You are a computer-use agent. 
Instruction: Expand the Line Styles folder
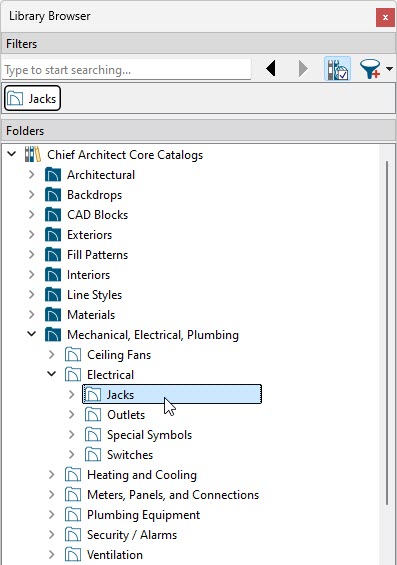[x=32, y=295]
